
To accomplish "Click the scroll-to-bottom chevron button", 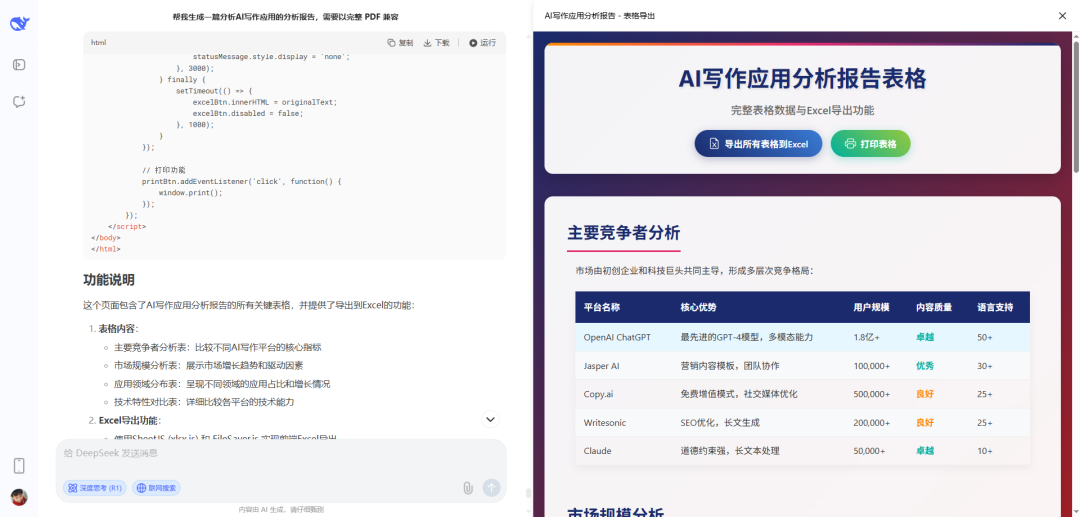I will coord(490,419).
